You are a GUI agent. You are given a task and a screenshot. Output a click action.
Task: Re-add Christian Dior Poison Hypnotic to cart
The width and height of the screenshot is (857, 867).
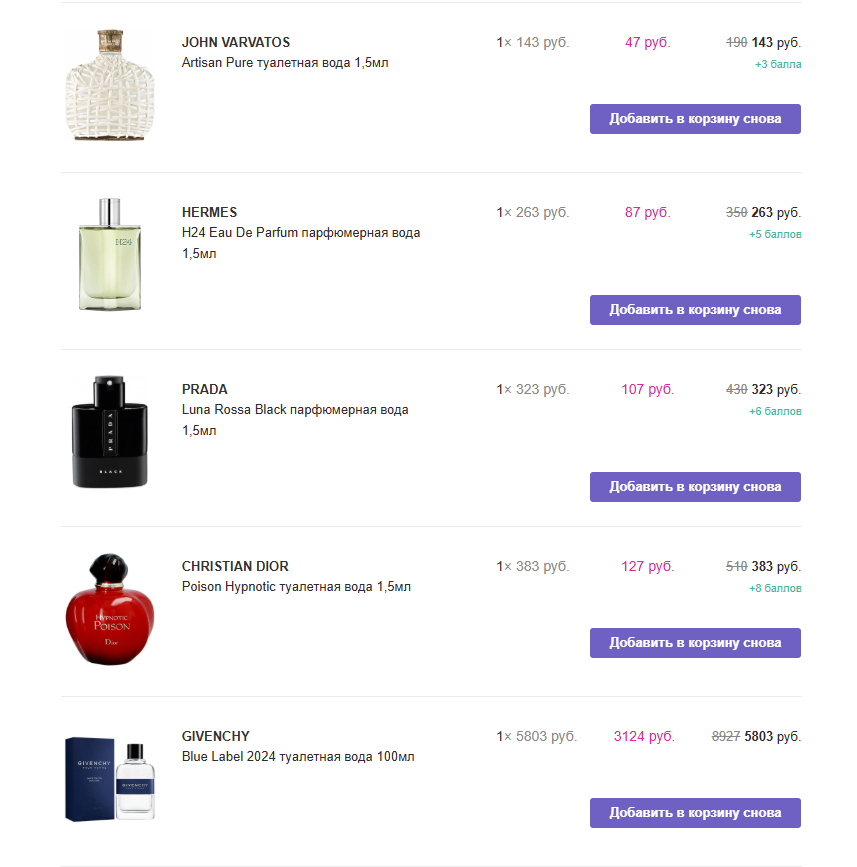(695, 643)
